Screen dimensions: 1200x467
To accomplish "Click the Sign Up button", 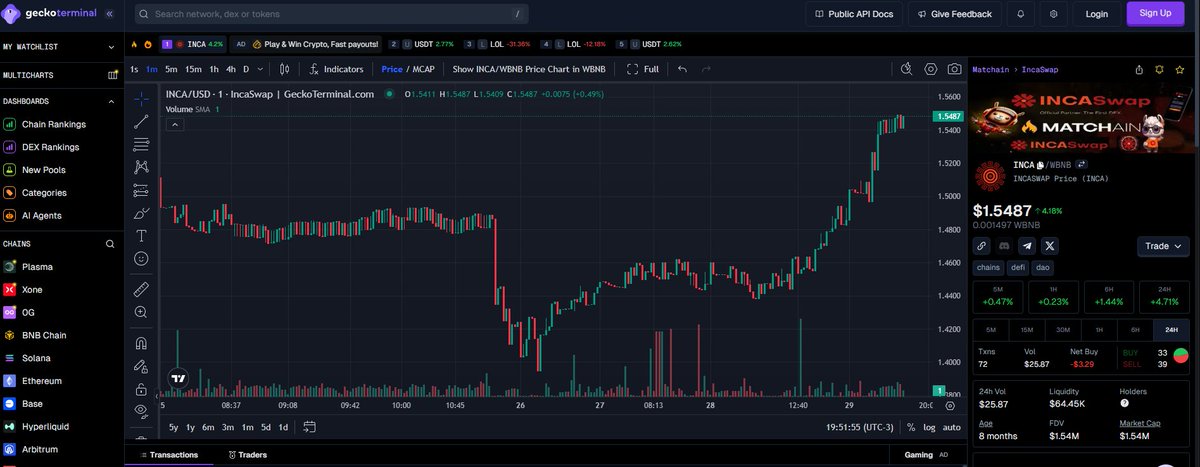I will pyautogui.click(x=1155, y=13).
